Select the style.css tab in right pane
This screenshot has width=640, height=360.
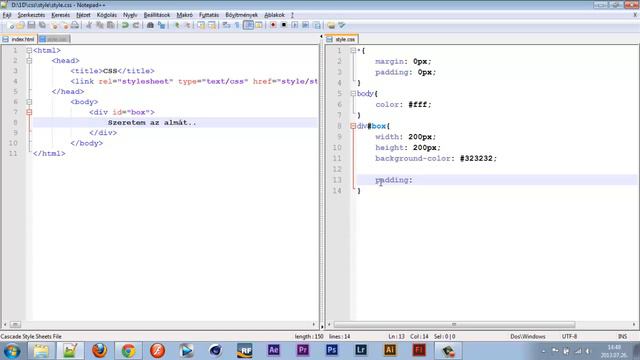pyautogui.click(x=342, y=39)
